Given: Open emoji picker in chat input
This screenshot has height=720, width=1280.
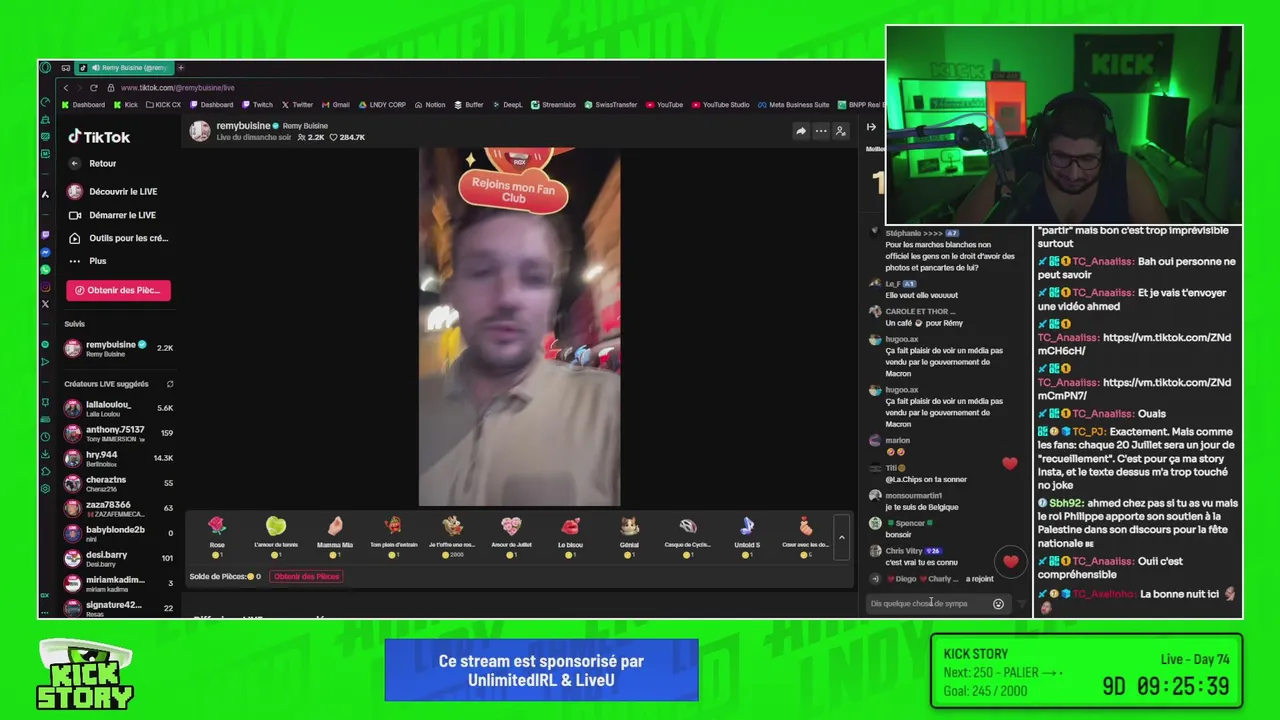Looking at the screenshot, I should tap(998, 604).
